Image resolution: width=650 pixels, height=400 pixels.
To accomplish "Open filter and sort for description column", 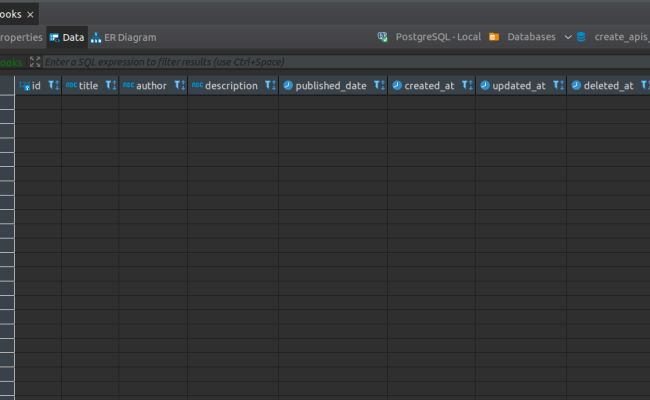I will [x=271, y=85].
